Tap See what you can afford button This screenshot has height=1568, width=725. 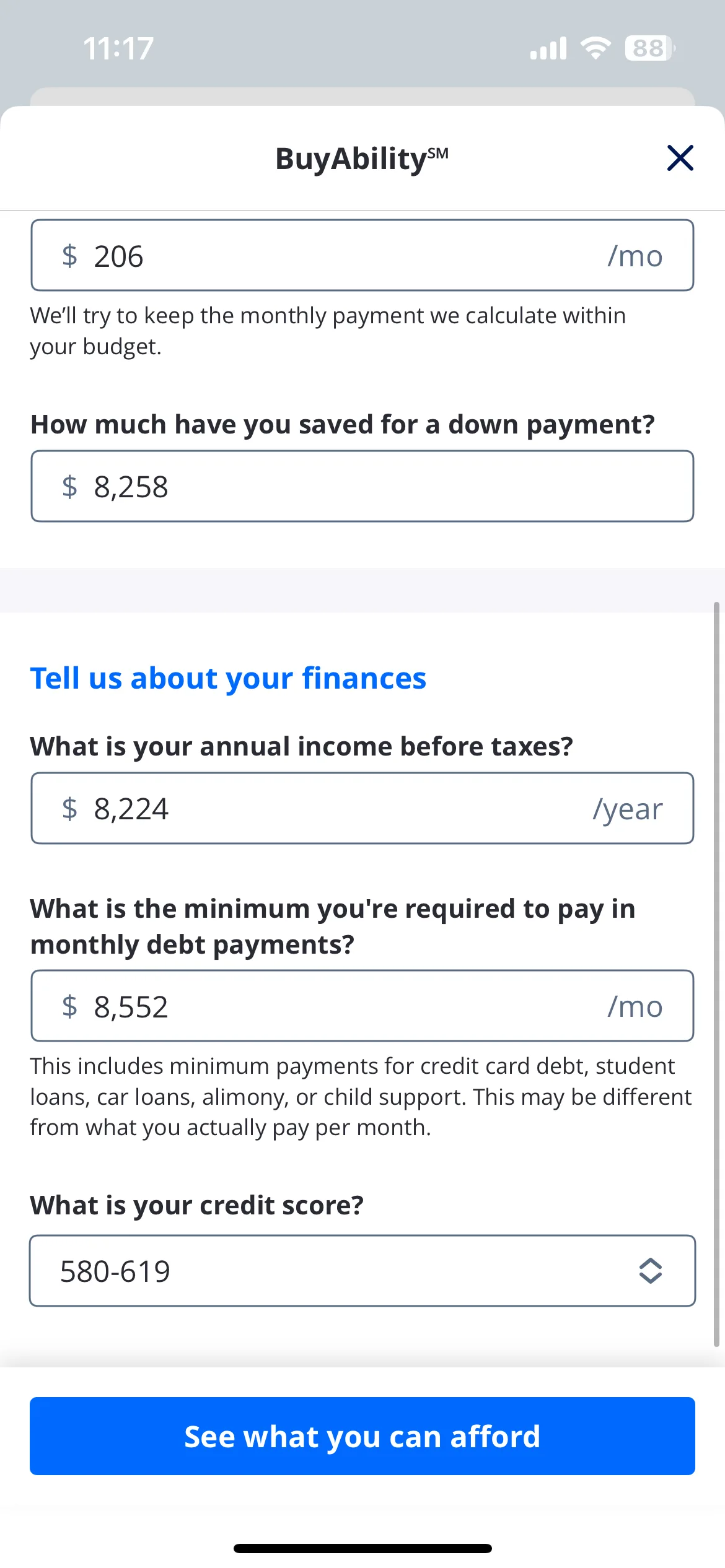click(x=362, y=1436)
